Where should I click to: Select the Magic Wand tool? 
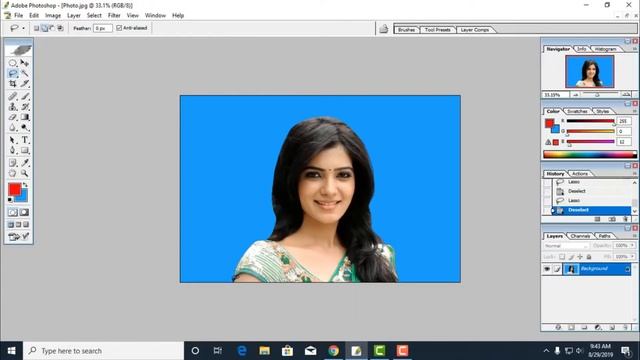25,73
